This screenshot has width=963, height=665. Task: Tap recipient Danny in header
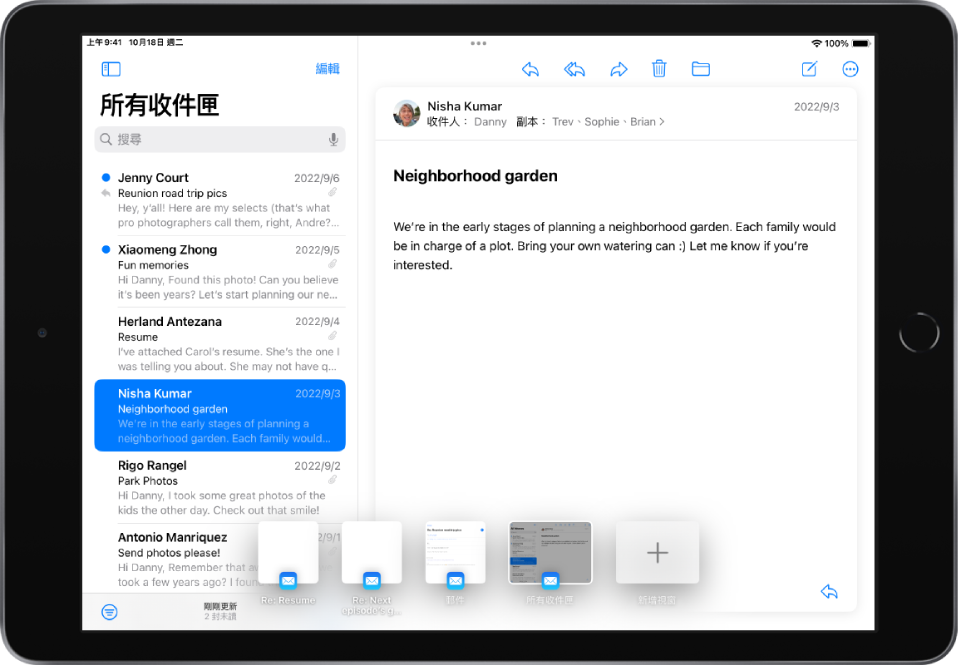pos(490,122)
